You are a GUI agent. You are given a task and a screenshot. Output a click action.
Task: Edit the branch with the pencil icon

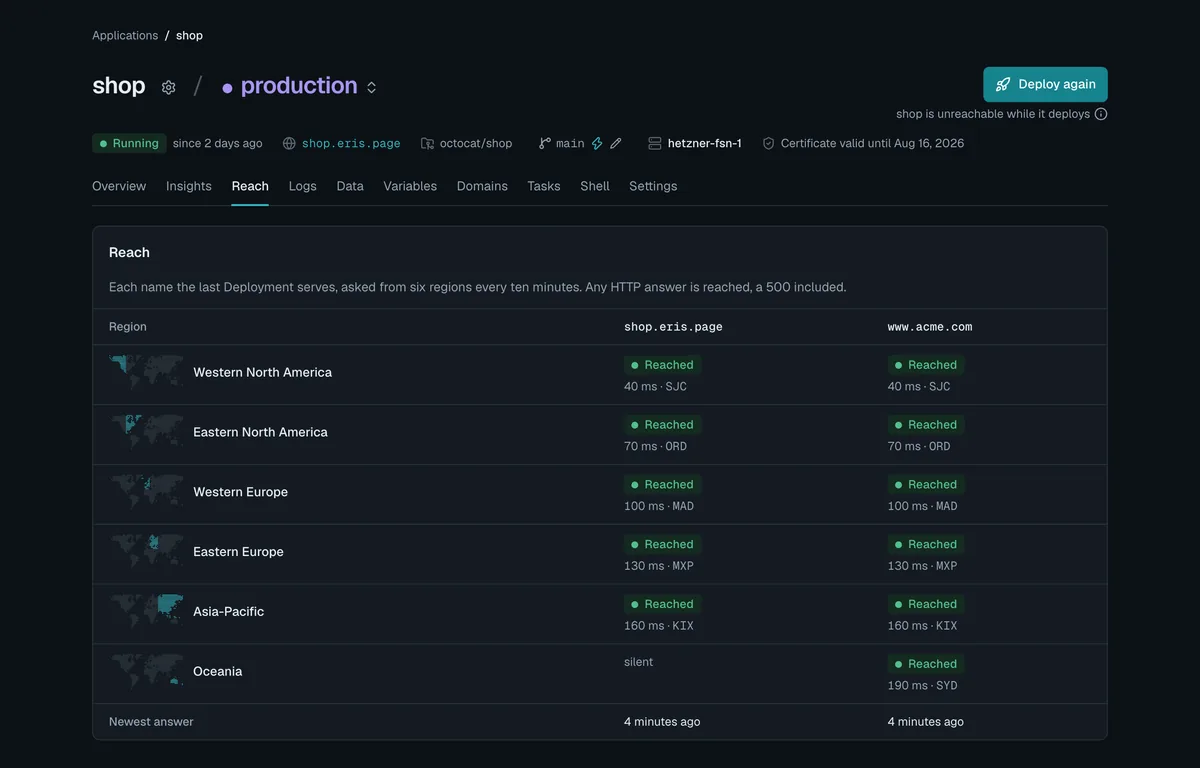click(616, 143)
